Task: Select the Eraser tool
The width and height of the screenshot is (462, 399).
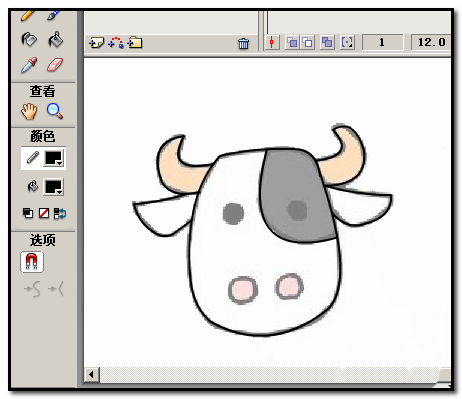Action: (55, 65)
